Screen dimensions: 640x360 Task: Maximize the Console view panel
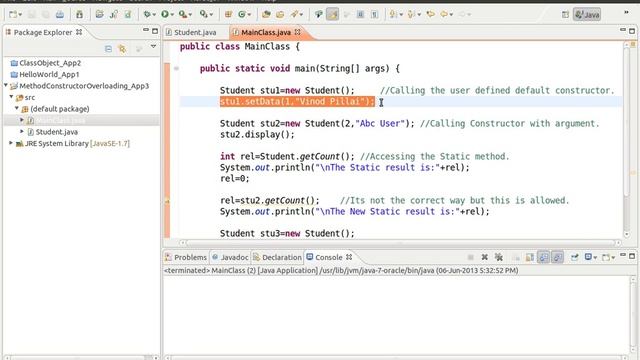coord(632,256)
